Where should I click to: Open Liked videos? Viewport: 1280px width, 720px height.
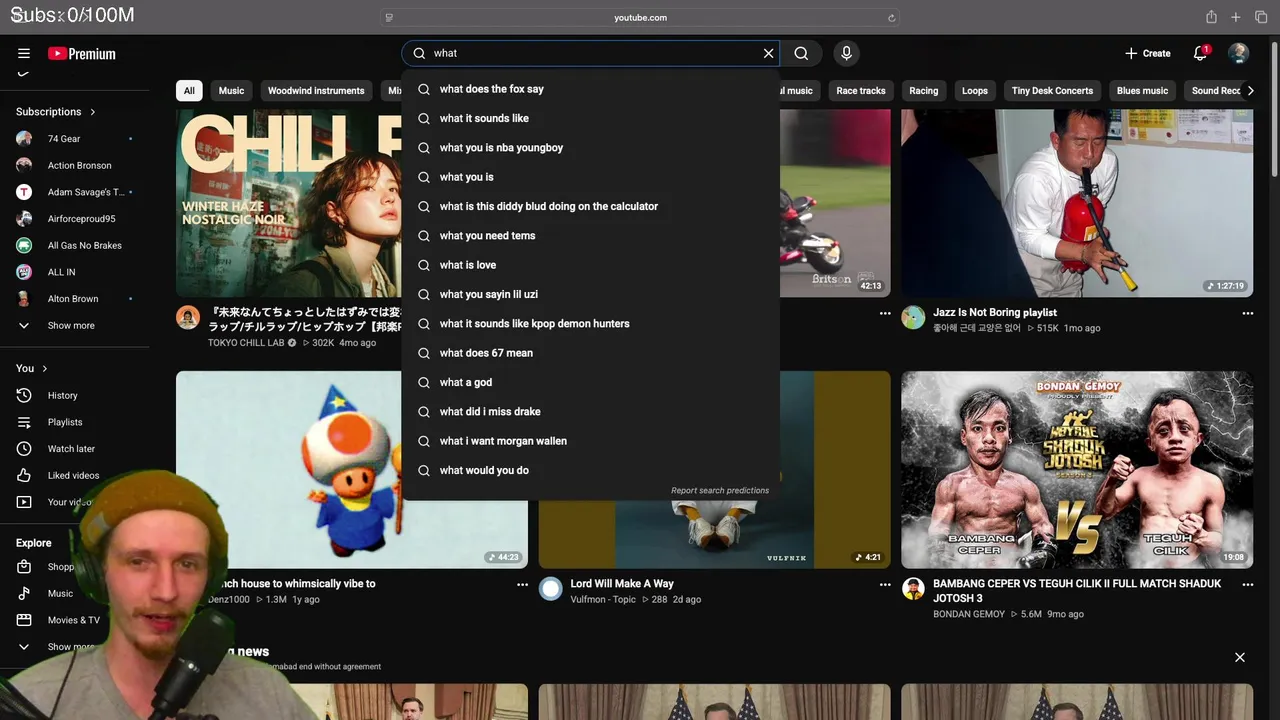click(75, 476)
